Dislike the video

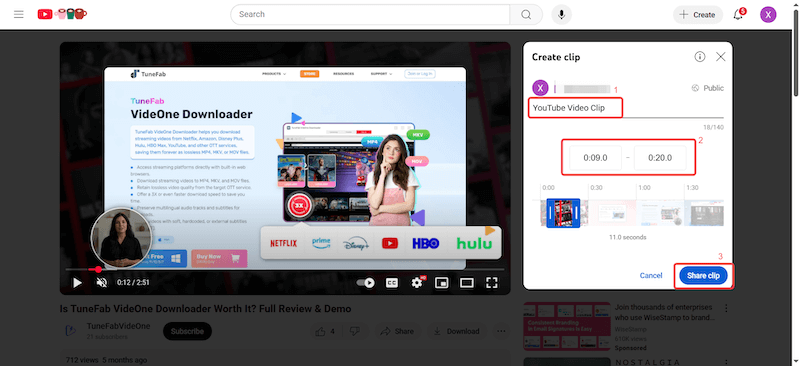click(x=356, y=331)
